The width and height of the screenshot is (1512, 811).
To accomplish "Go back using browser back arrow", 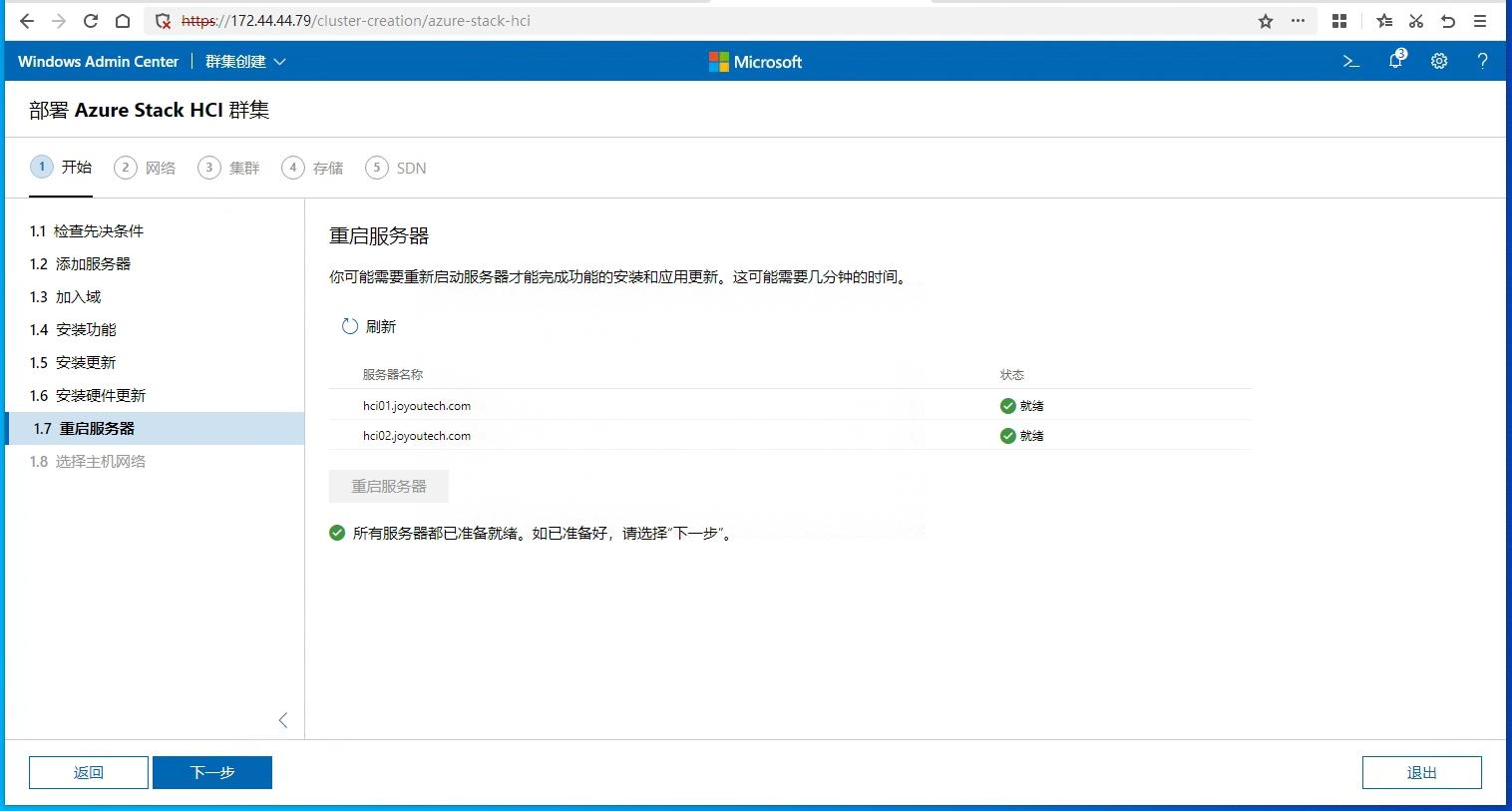I will (x=27, y=21).
